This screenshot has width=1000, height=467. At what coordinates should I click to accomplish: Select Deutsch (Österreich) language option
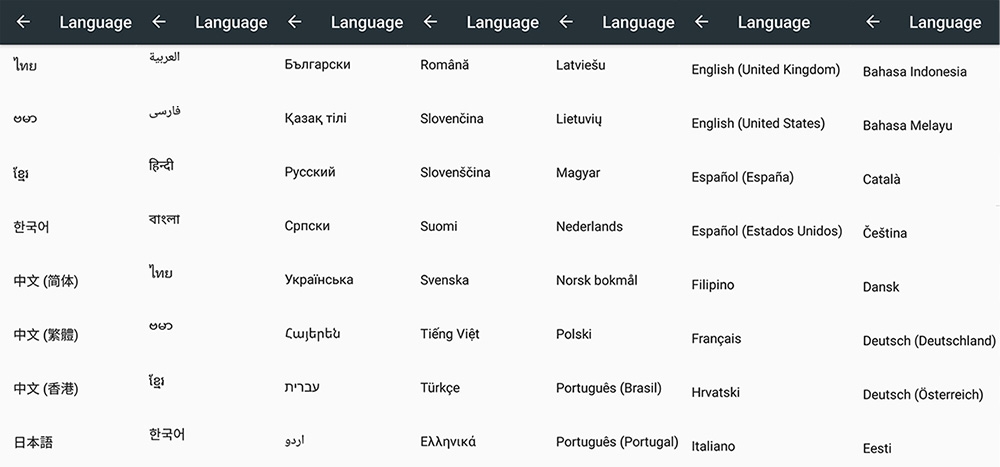923,395
